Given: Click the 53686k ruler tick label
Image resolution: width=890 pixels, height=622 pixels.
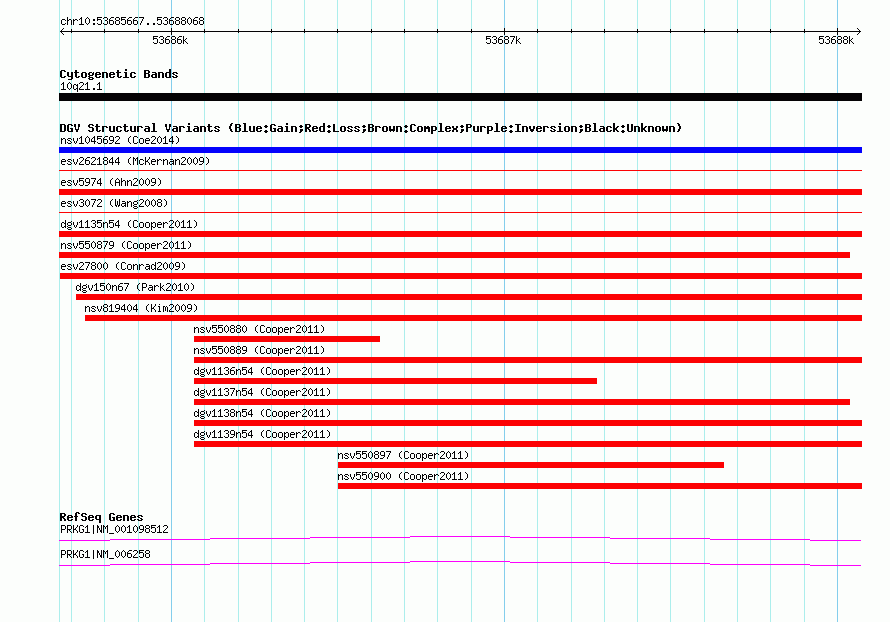Looking at the screenshot, I should coord(170,40).
